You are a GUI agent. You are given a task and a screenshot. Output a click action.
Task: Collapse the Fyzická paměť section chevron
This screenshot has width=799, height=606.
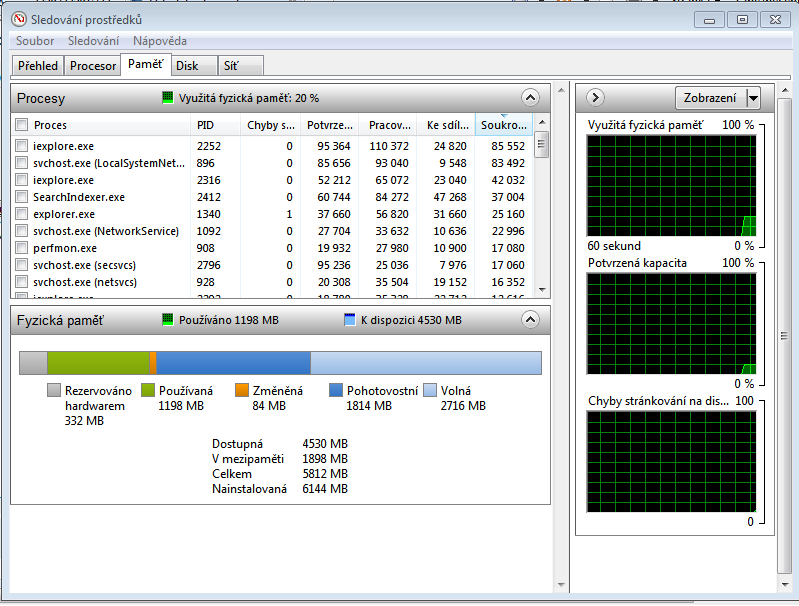[x=530, y=320]
